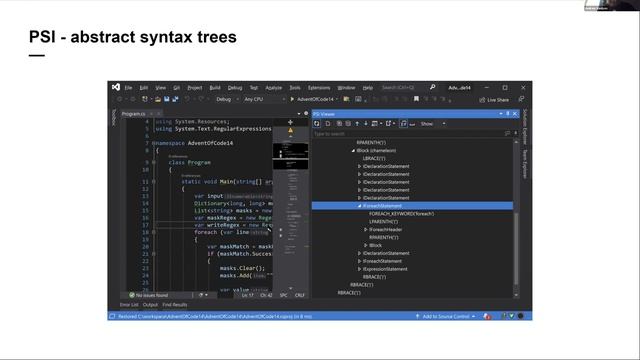Image resolution: width=640 pixels, height=360 pixels.
Task: Open the Debug menu
Action: click(x=235, y=88)
